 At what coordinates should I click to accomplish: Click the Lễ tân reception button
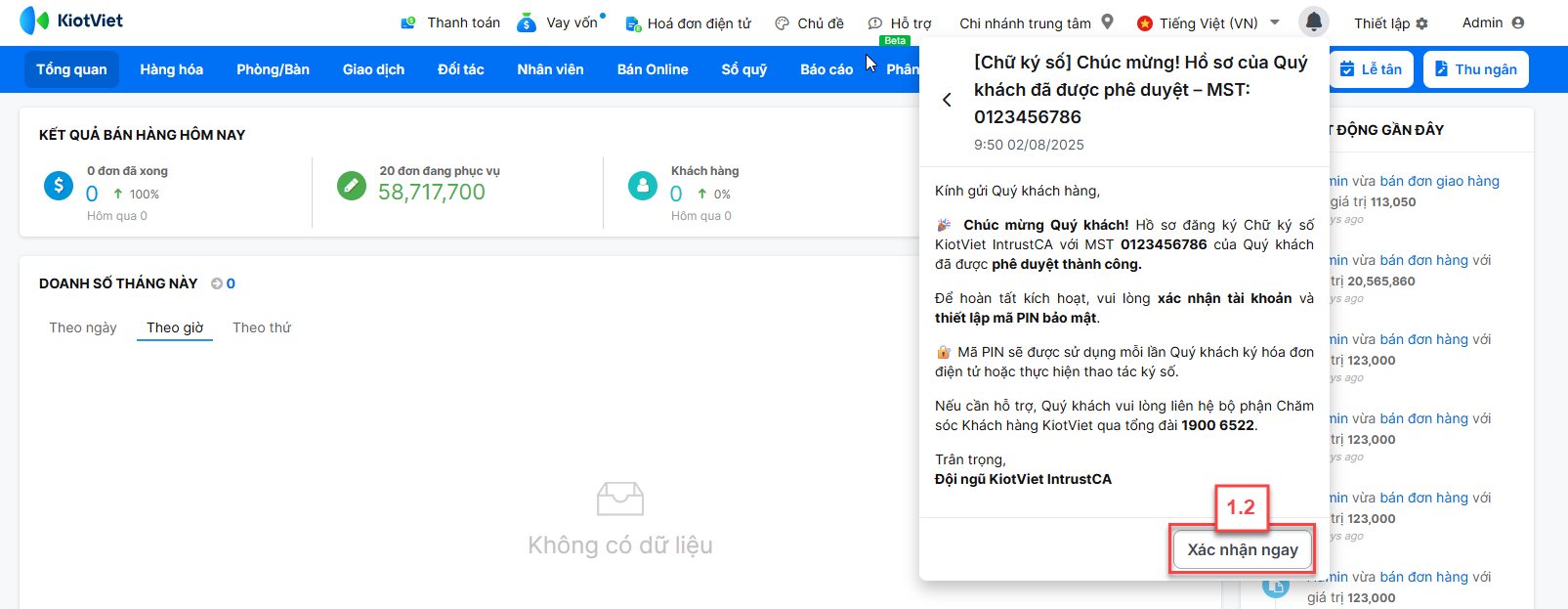[x=1370, y=69]
